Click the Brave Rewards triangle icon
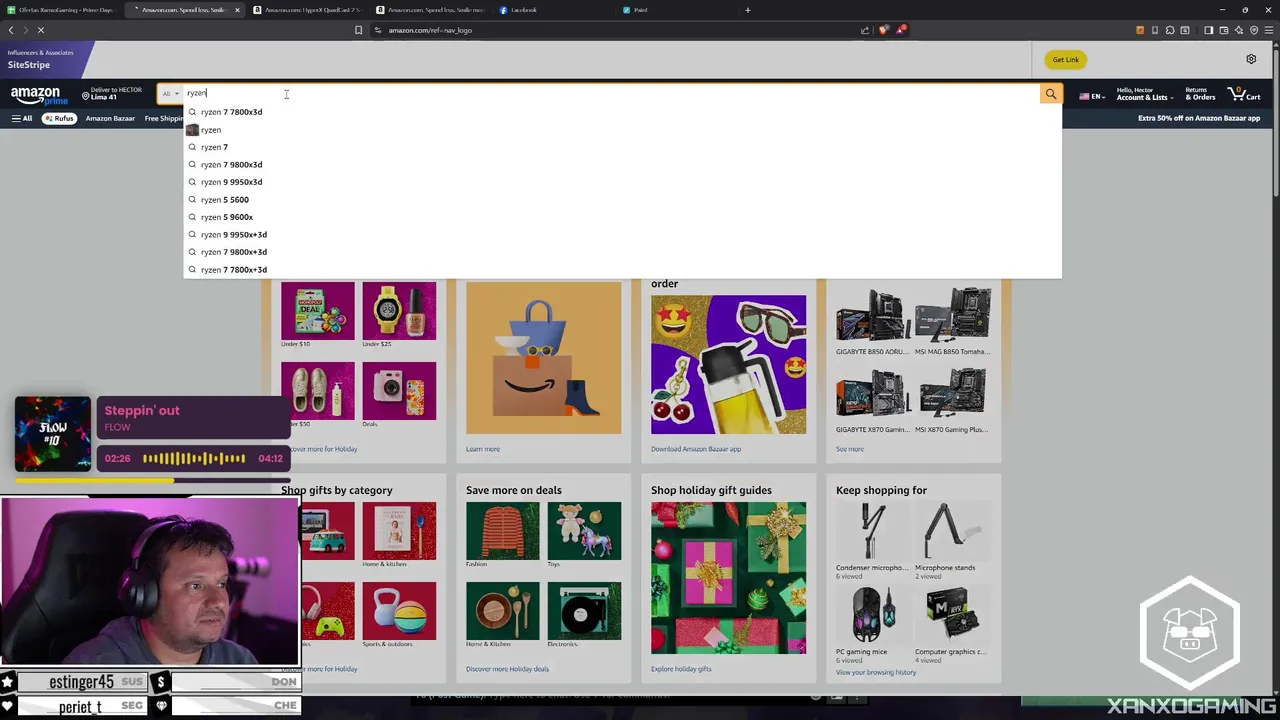The width and height of the screenshot is (1280, 720). click(x=901, y=30)
